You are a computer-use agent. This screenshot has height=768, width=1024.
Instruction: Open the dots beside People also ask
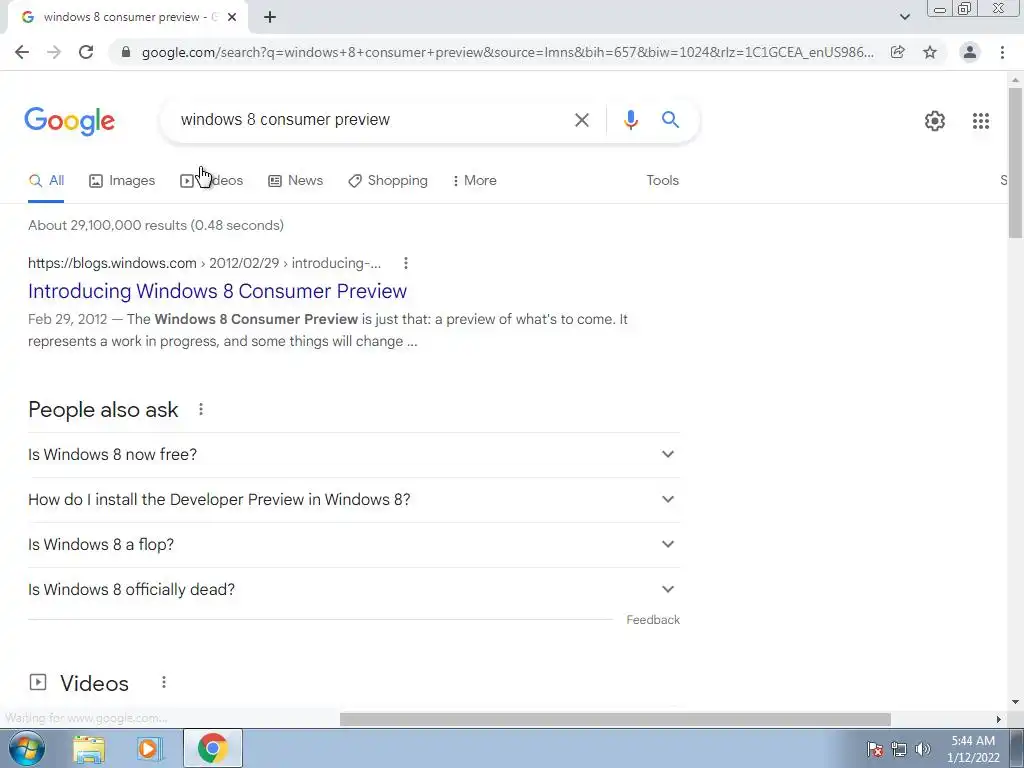pyautogui.click(x=201, y=409)
